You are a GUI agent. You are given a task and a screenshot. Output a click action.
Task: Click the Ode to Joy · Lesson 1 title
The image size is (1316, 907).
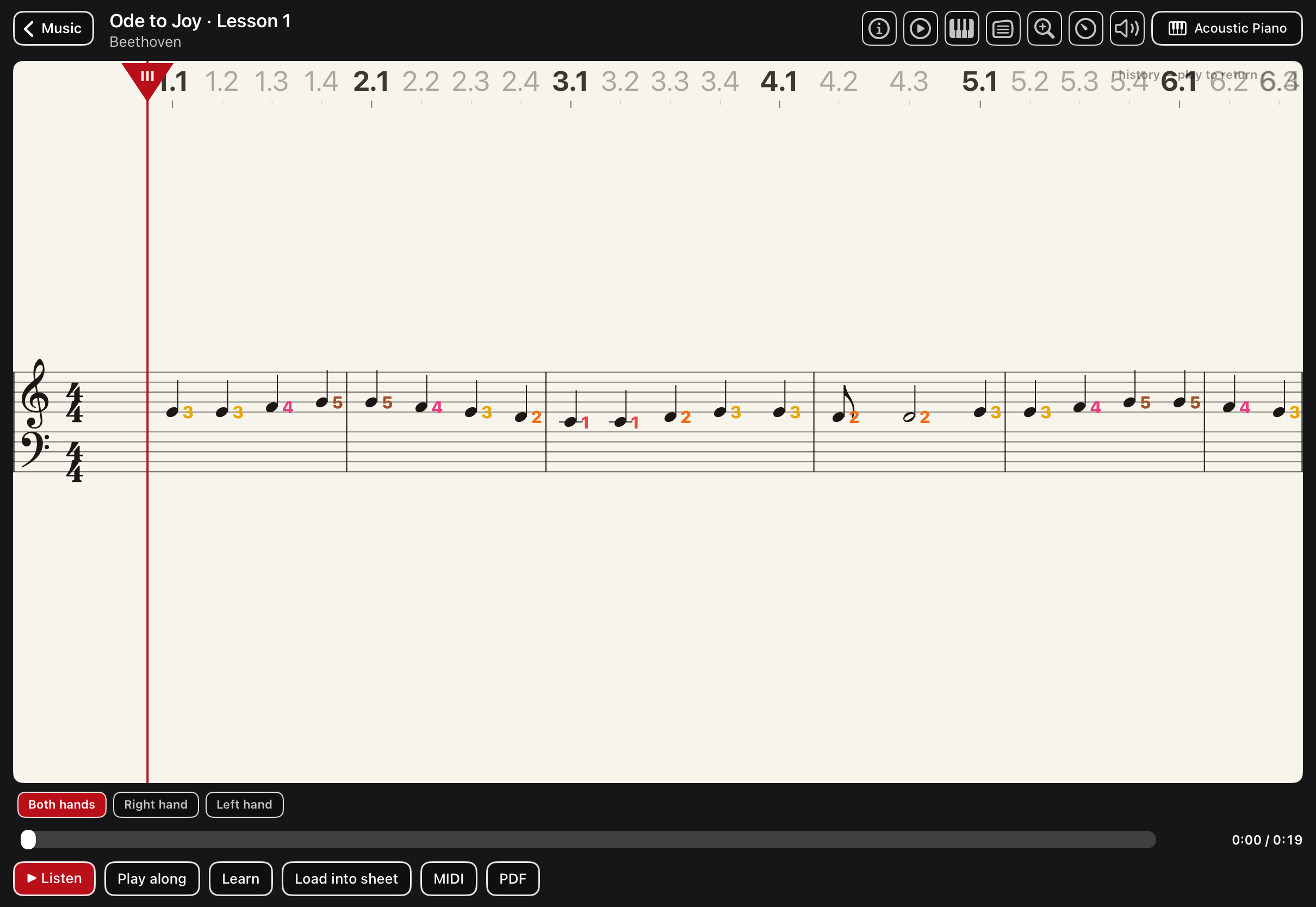200,21
